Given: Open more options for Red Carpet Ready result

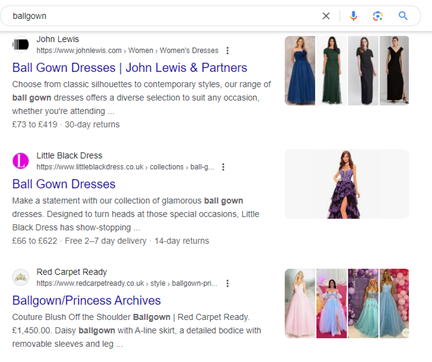Looking at the screenshot, I should click(228, 283).
